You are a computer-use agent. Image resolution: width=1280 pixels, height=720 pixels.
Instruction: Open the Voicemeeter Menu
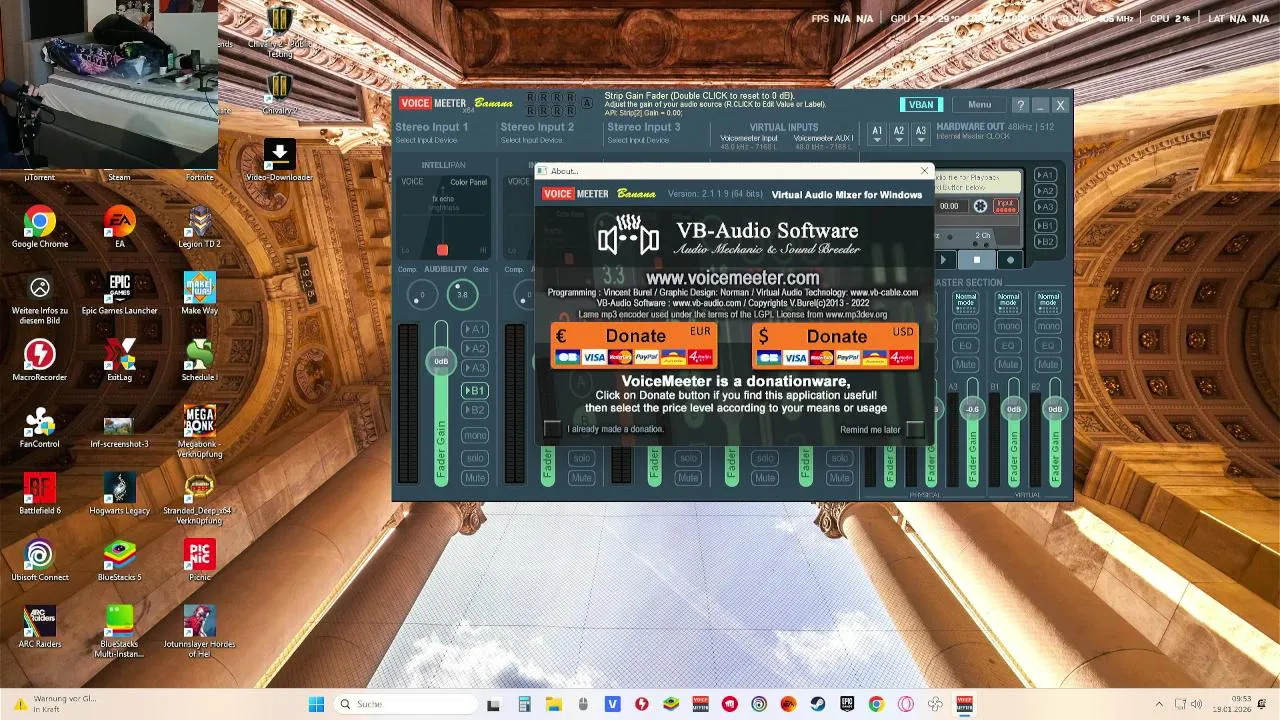[979, 105]
